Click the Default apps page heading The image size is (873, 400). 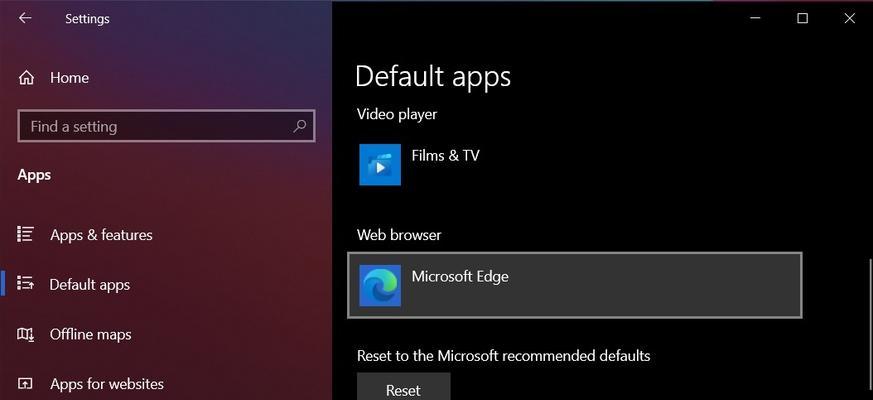(x=433, y=77)
